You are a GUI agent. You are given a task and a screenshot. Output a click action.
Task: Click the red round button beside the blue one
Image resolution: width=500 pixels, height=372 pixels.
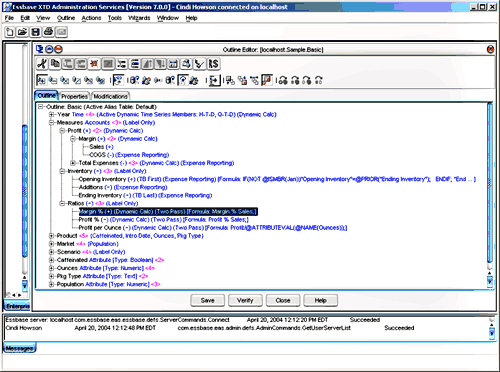58,49
